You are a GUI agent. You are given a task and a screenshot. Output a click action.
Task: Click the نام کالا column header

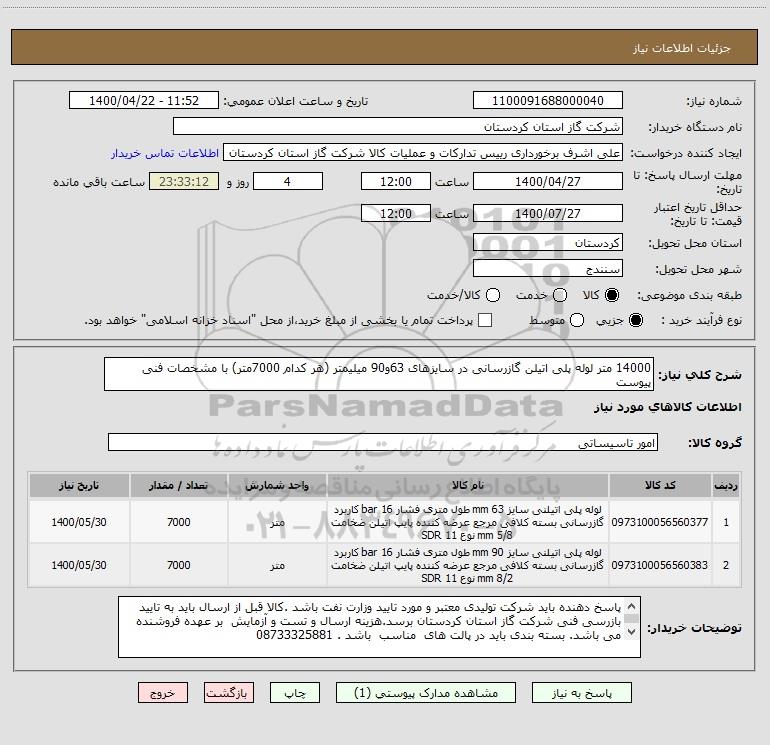[468, 485]
